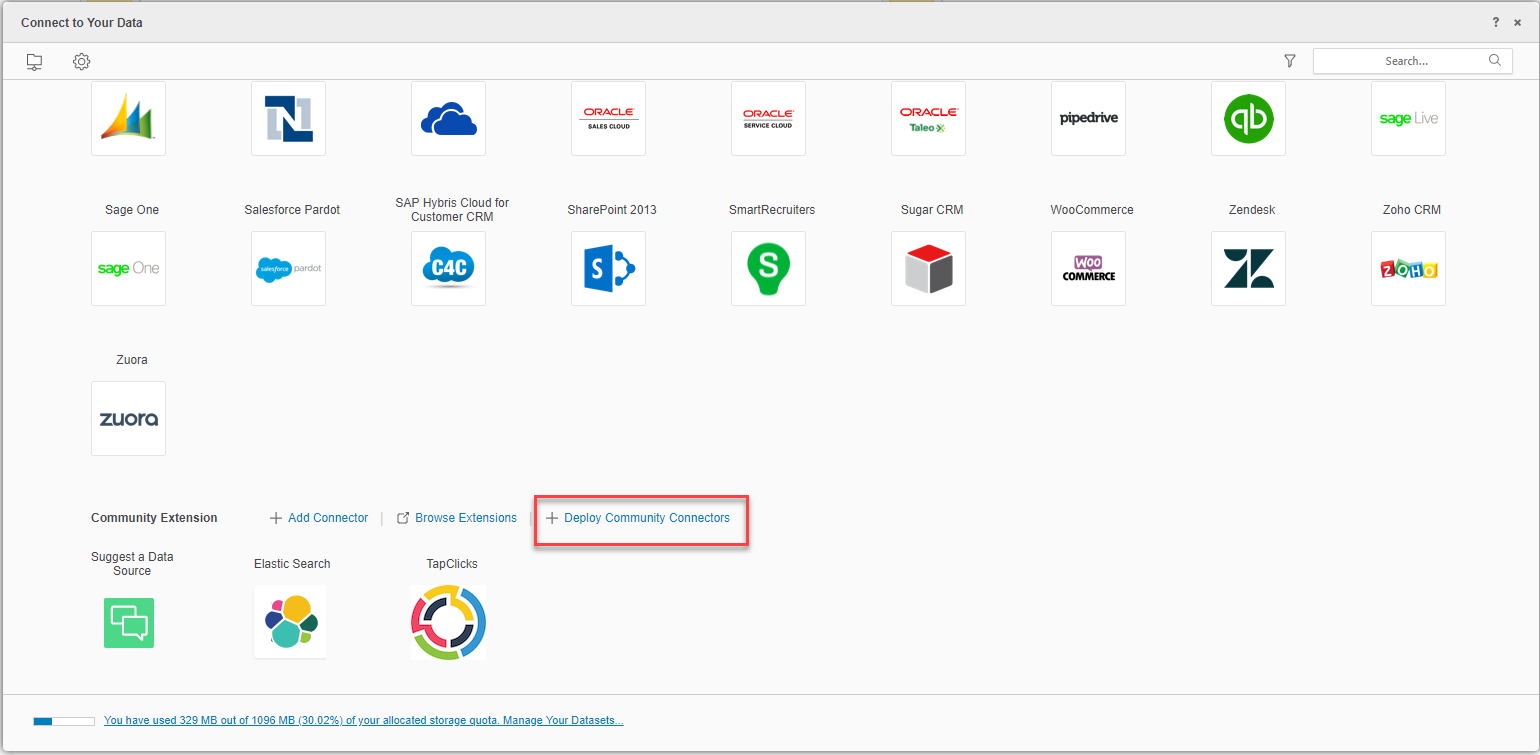Select the Oracle Service Cloud connector
1540x755 pixels.
click(768, 118)
